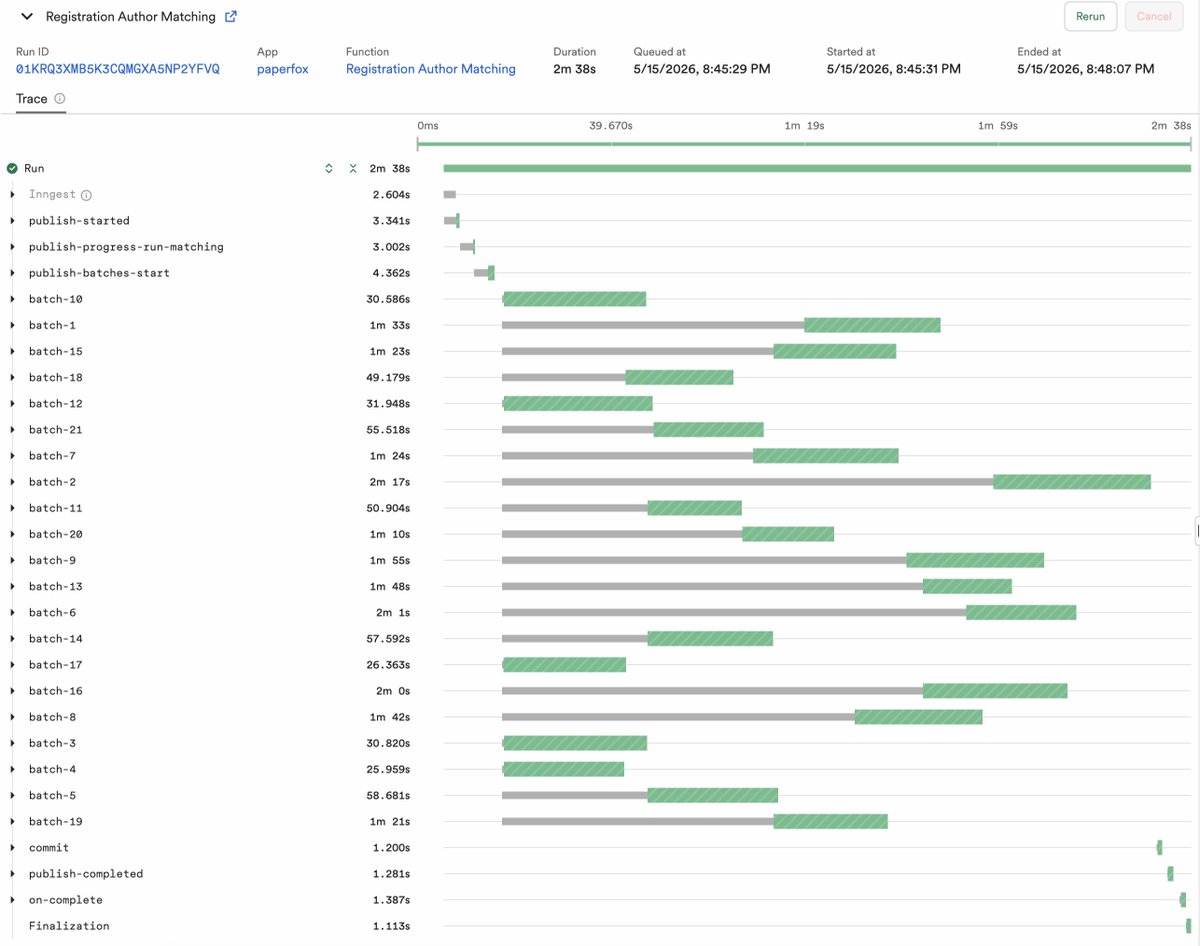Image resolution: width=1200 pixels, height=946 pixels.
Task: Click the batch-2 green execution bar
Action: pos(1072,482)
